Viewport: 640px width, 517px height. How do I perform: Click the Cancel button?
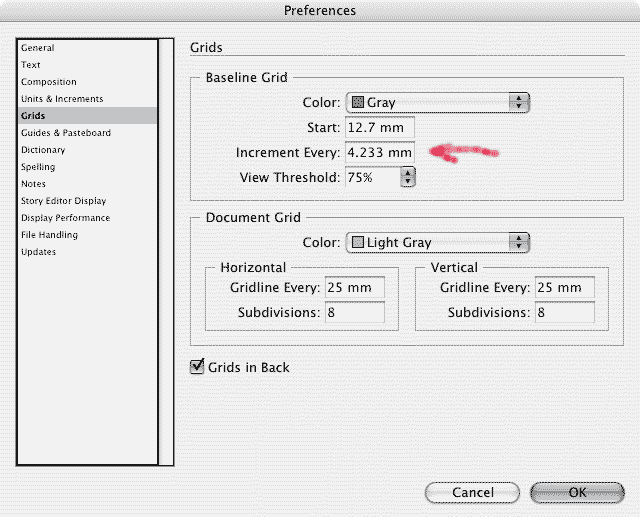click(472, 493)
